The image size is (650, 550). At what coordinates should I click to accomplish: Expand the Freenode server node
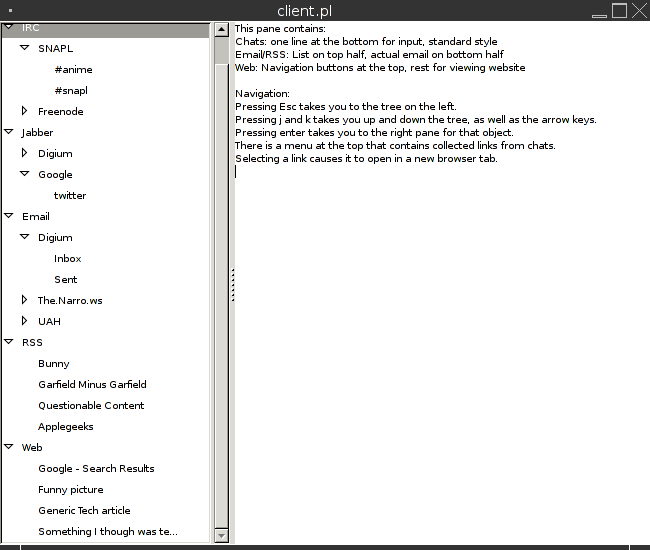tap(24, 111)
